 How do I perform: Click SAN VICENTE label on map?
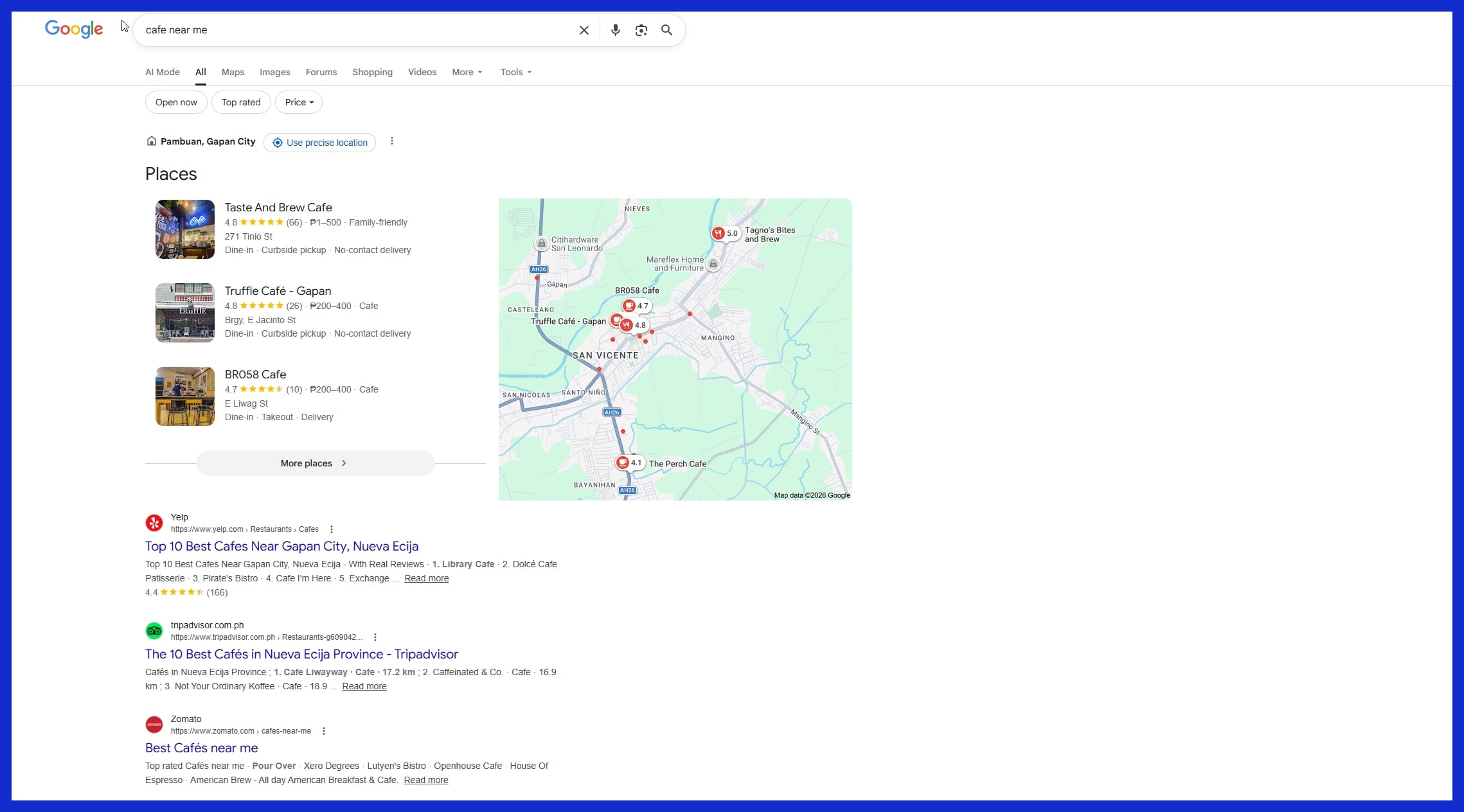pyautogui.click(x=605, y=355)
